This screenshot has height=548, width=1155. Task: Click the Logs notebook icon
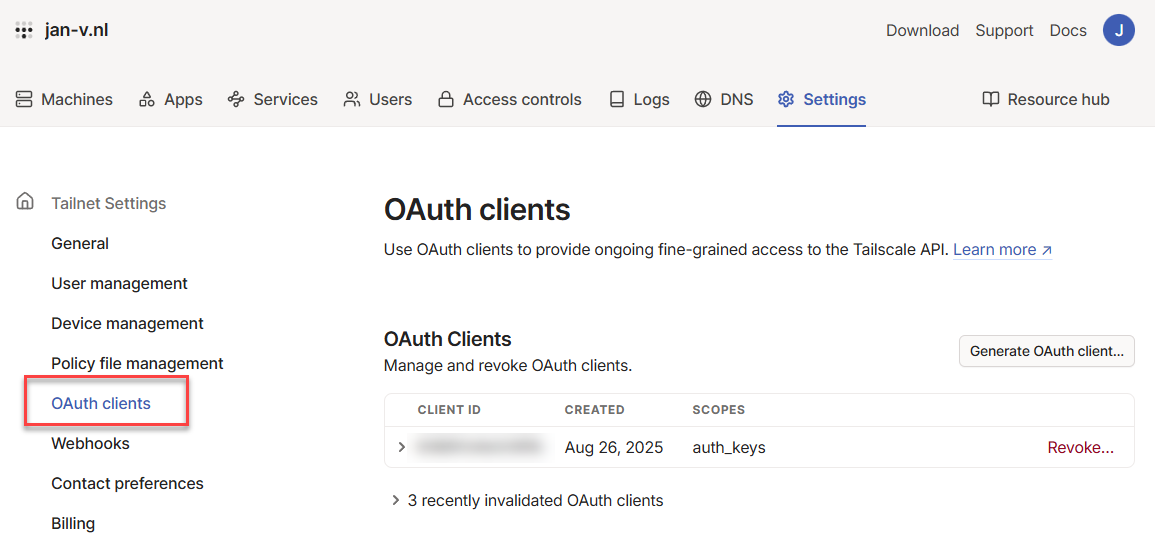tap(617, 99)
